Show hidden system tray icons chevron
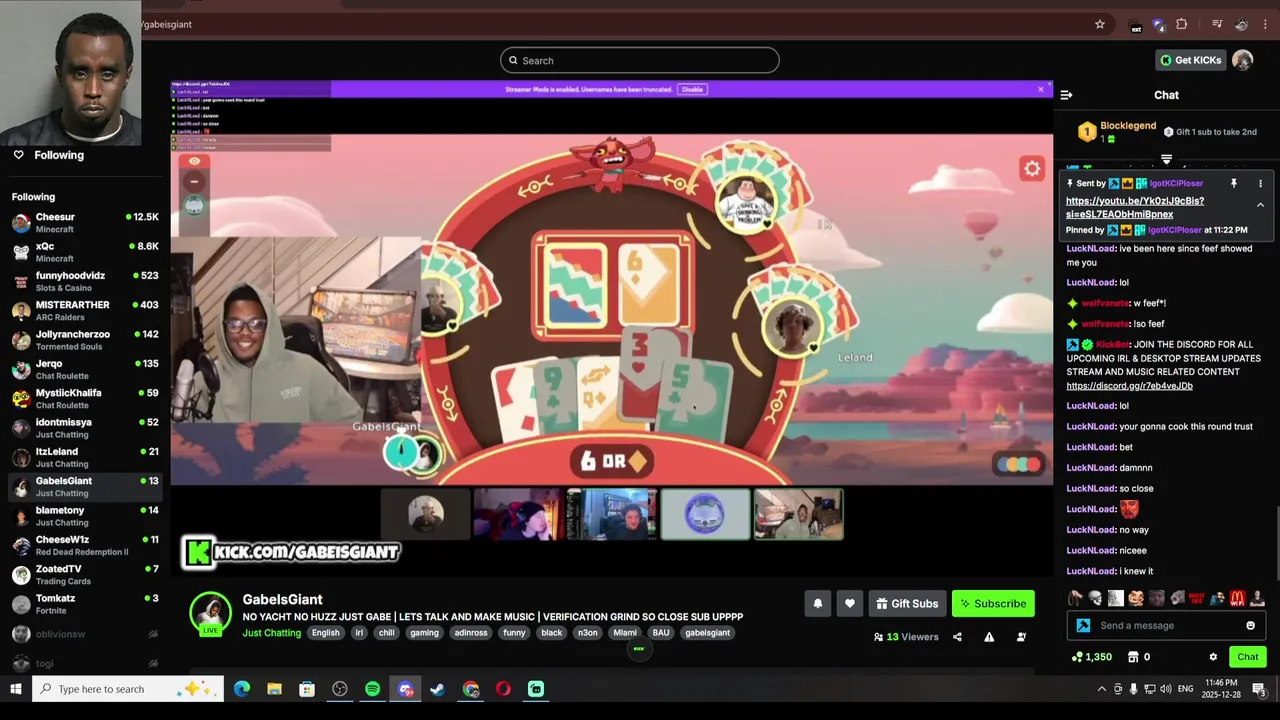The height and width of the screenshot is (720, 1280). (x=1102, y=689)
